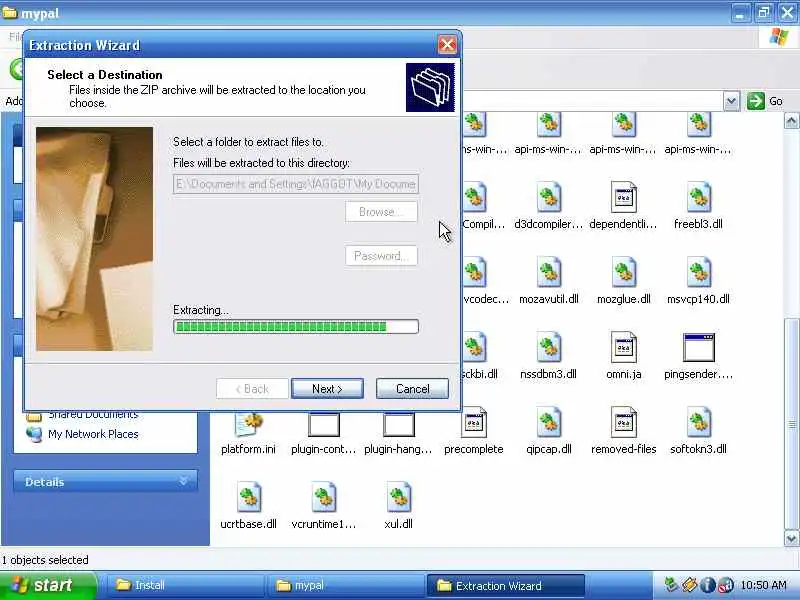Image resolution: width=800 pixels, height=600 pixels.
Task: Select the pingsender... application icon
Action: pyautogui.click(x=698, y=347)
